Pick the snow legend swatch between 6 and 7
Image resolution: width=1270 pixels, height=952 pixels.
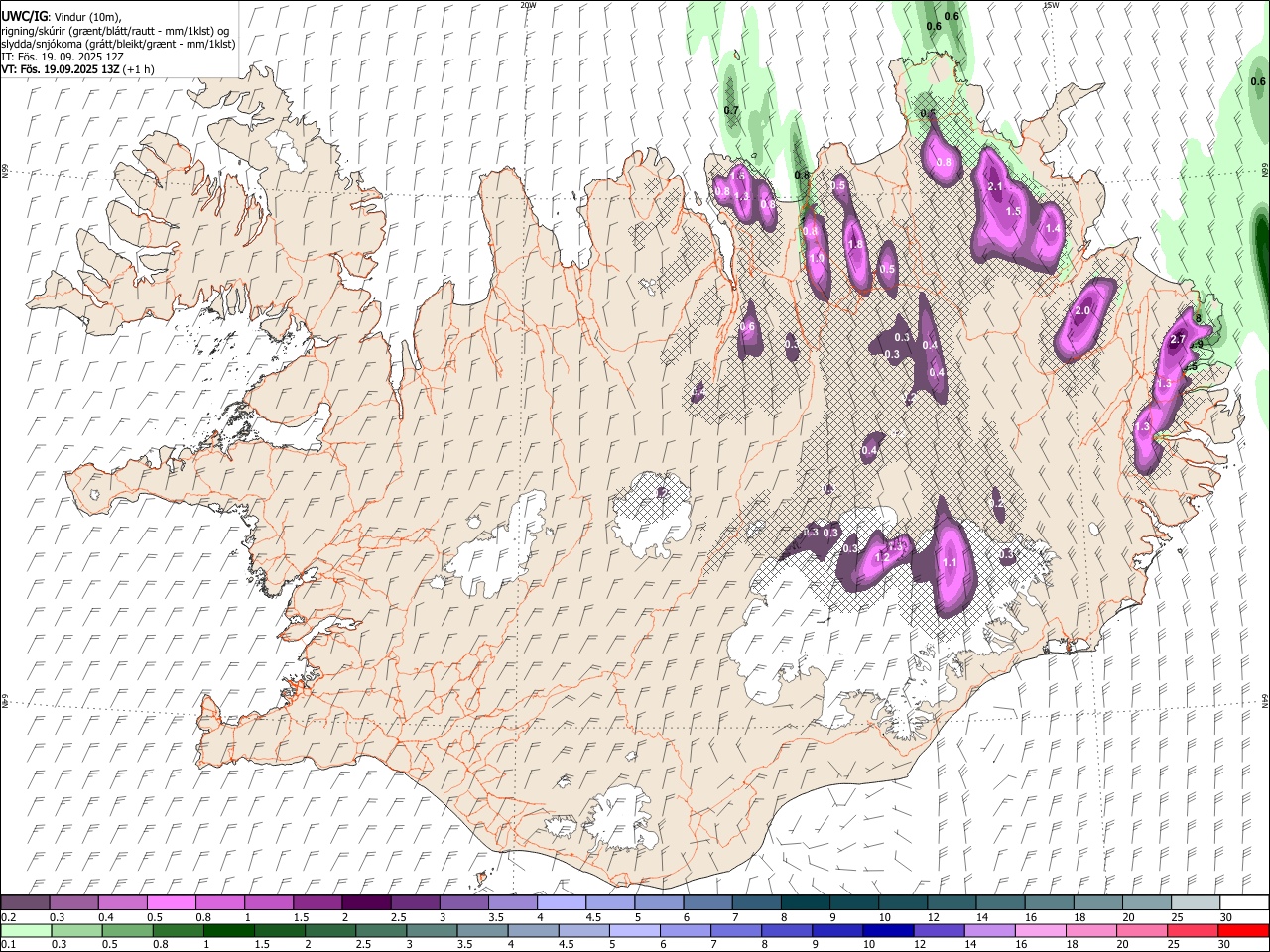click(x=707, y=902)
